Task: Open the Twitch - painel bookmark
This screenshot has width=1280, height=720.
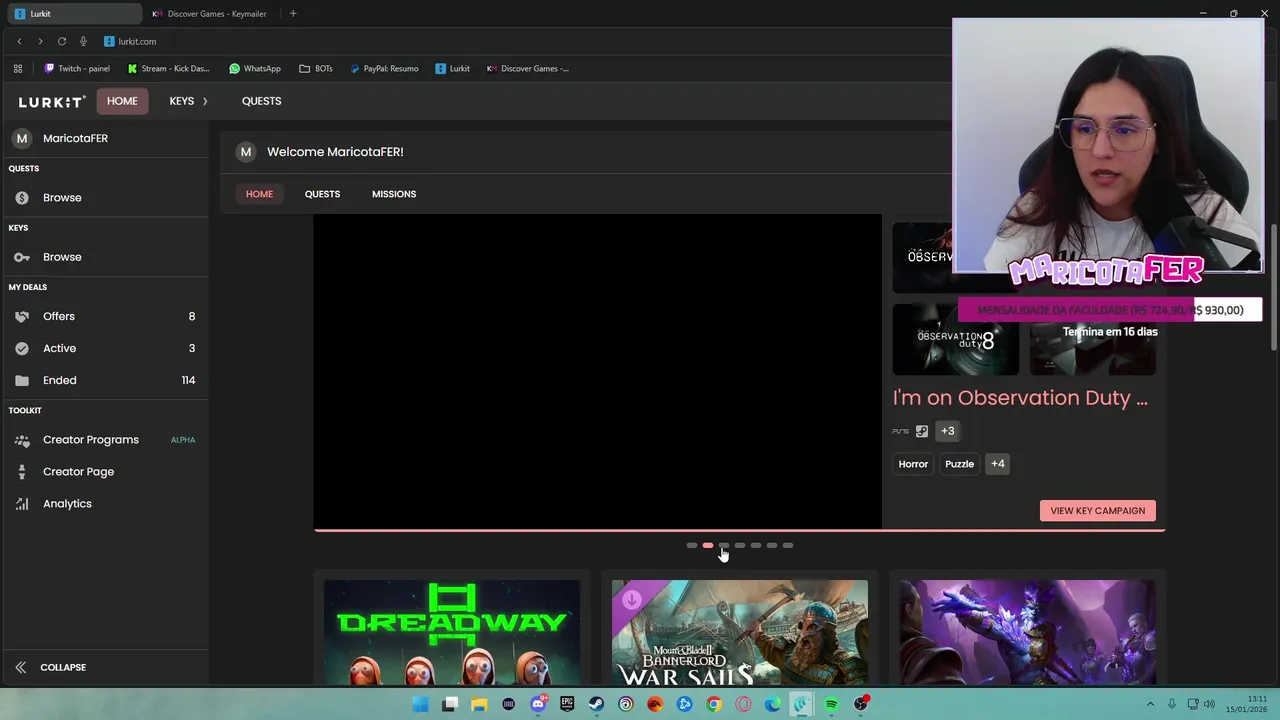Action: 77,69
